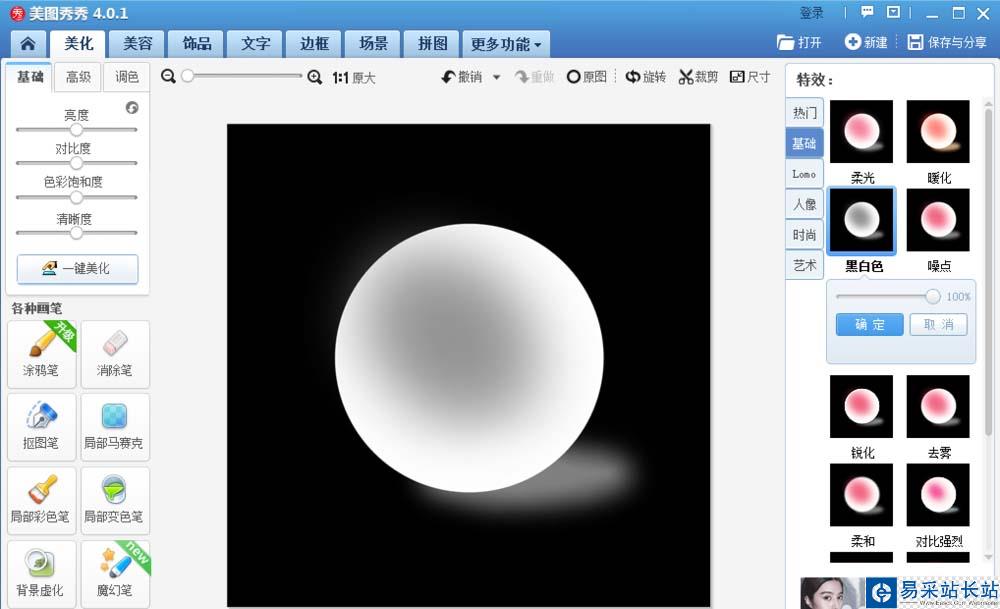The image size is (1000, 609).
Task: Click 取消 to cancel effect
Action: click(x=938, y=325)
